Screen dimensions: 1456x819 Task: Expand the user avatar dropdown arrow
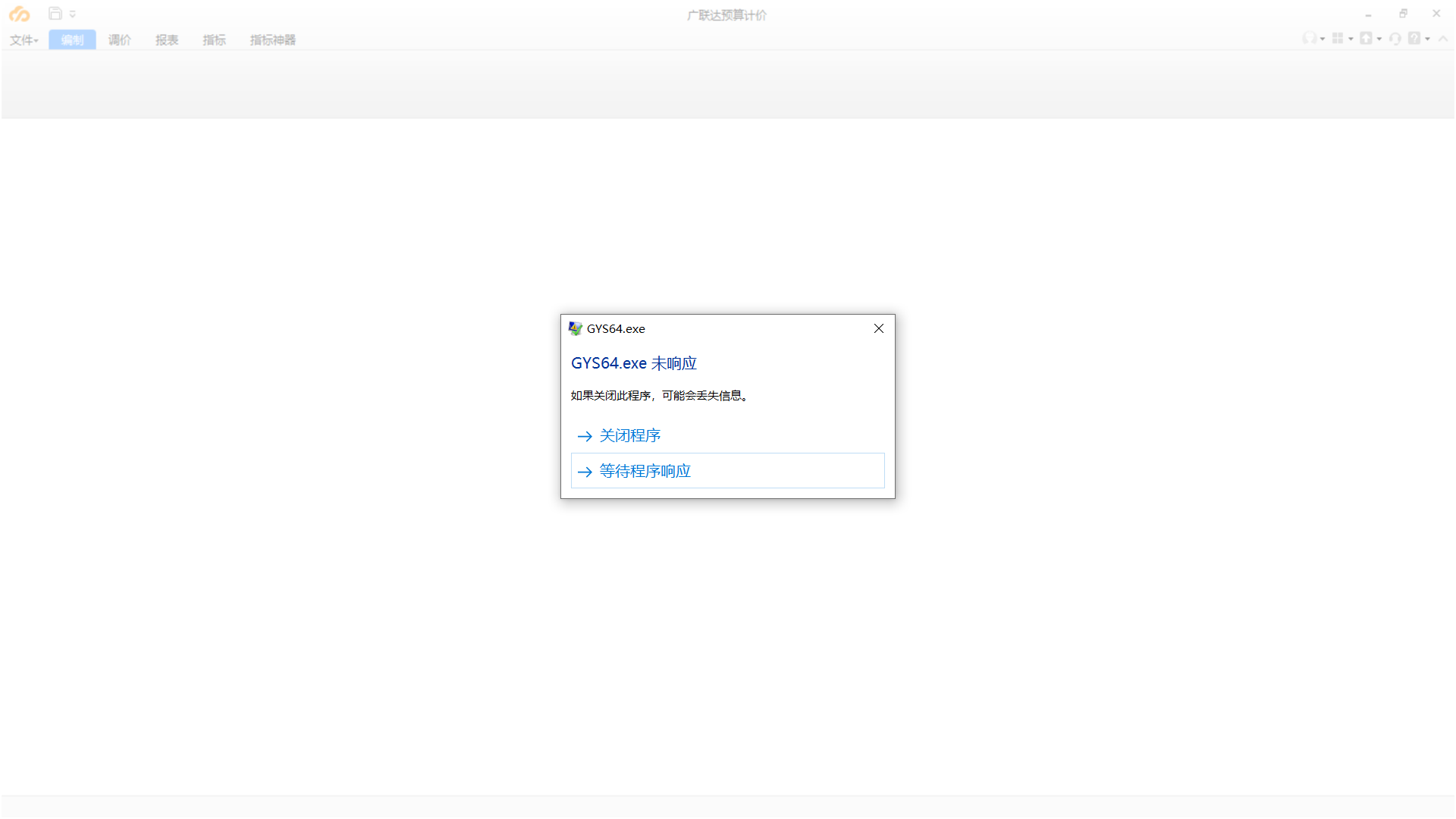[x=1323, y=39]
